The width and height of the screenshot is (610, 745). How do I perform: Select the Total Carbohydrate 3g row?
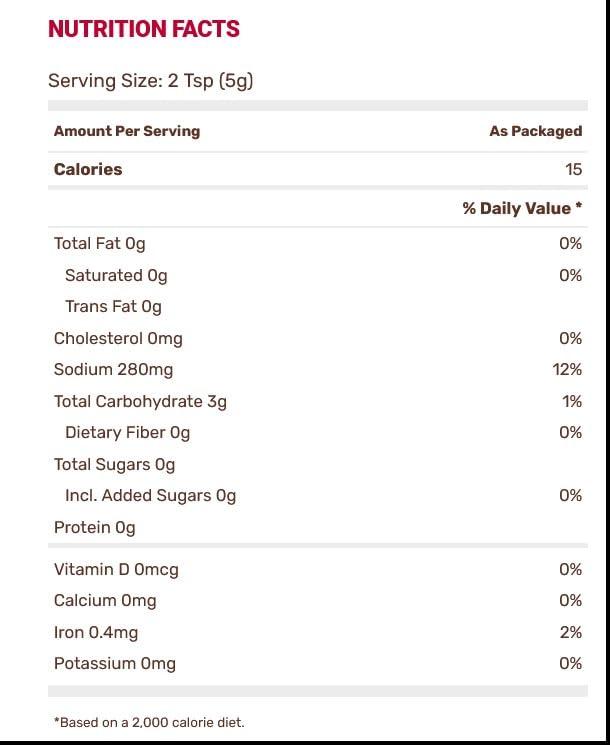[140, 401]
